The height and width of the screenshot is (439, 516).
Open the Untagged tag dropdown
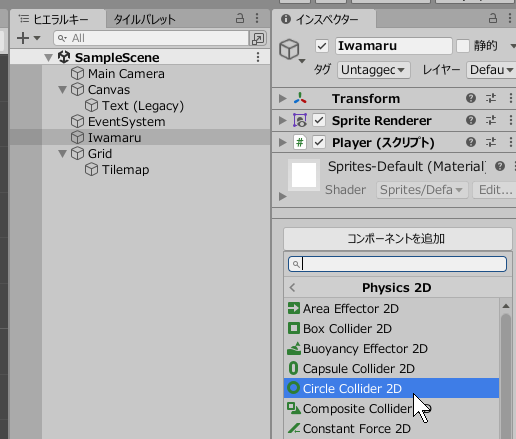[x=374, y=70]
